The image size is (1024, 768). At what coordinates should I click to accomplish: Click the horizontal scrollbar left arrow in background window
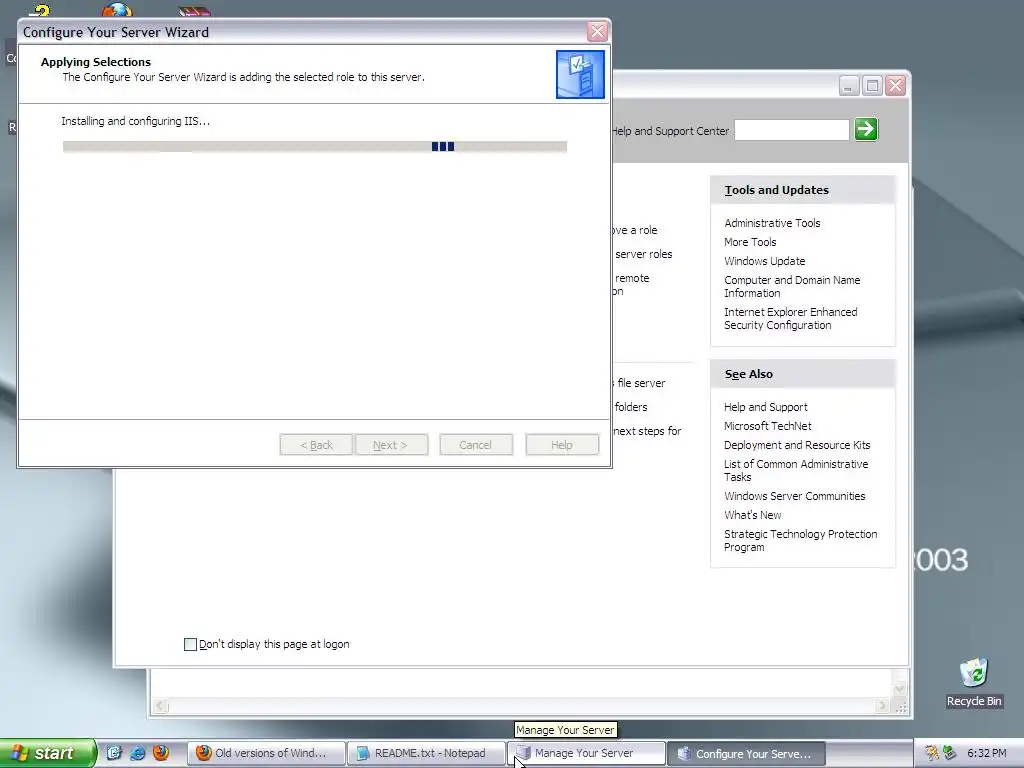point(161,705)
